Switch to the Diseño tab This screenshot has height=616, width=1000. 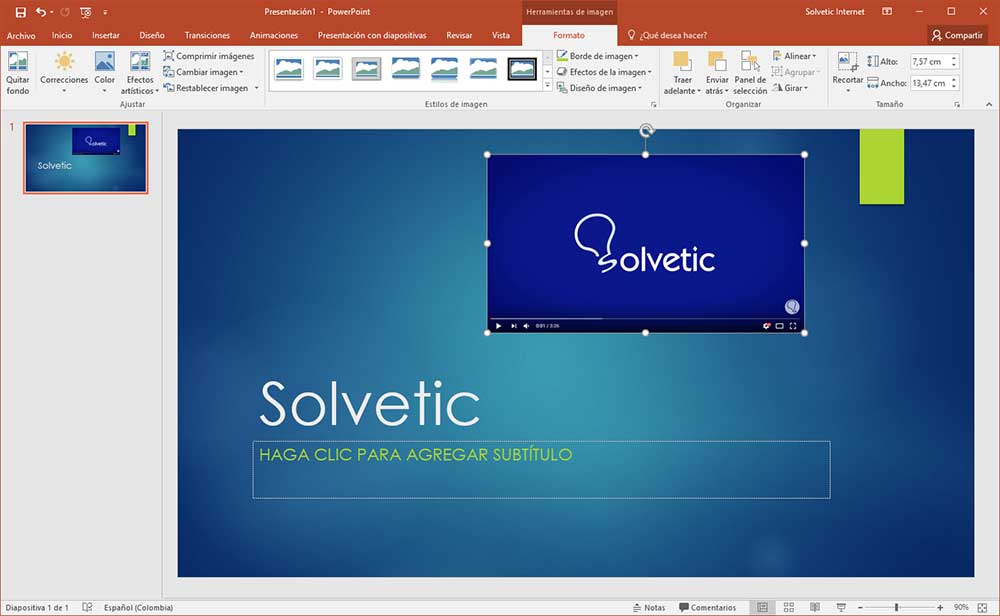tap(152, 36)
